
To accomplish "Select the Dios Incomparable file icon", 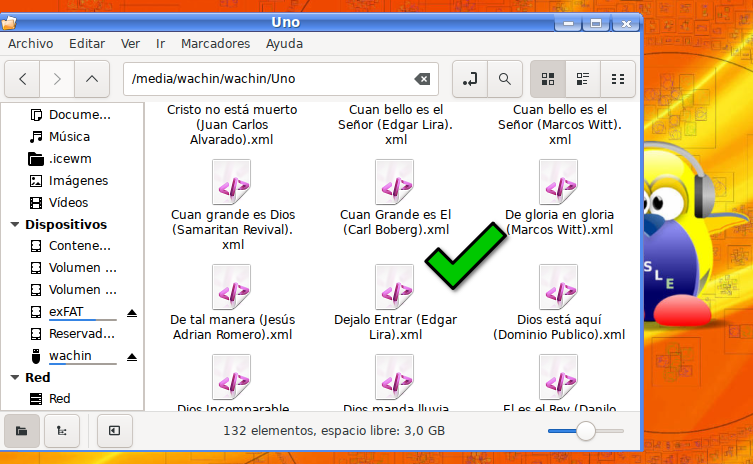I will (x=231, y=377).
